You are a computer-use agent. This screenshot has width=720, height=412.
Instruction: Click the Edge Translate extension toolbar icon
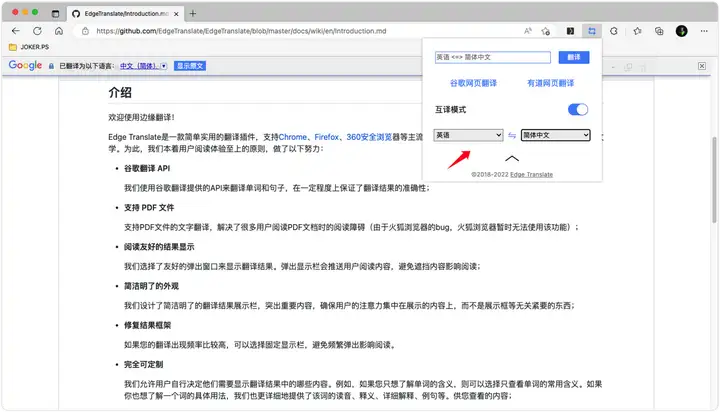click(x=591, y=31)
